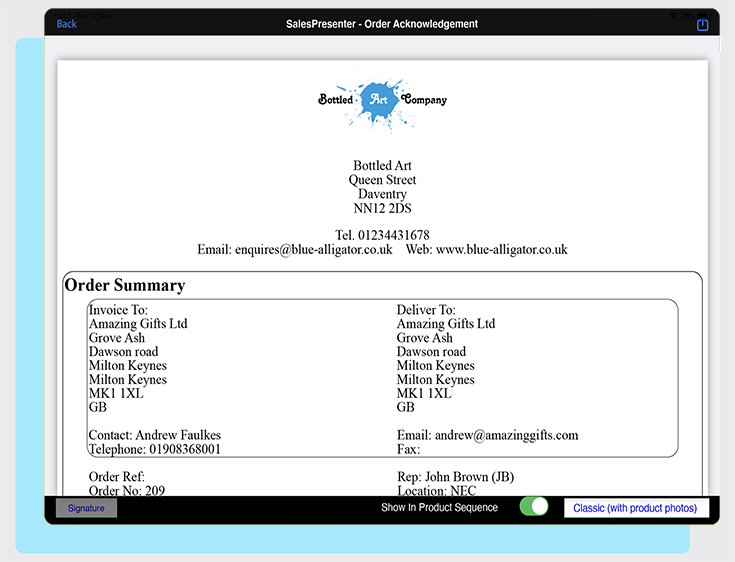Select Rep: John Brown (JB) text
This screenshot has height=562, width=735.
pyautogui.click(x=456, y=477)
